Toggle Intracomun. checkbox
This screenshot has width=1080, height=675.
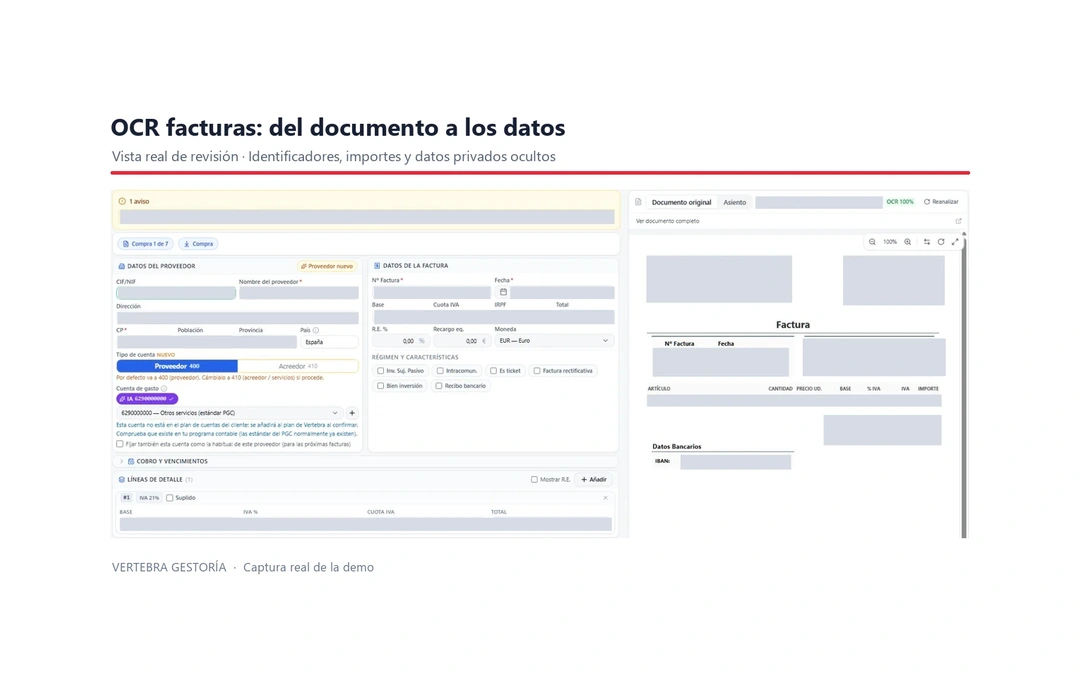pos(440,371)
